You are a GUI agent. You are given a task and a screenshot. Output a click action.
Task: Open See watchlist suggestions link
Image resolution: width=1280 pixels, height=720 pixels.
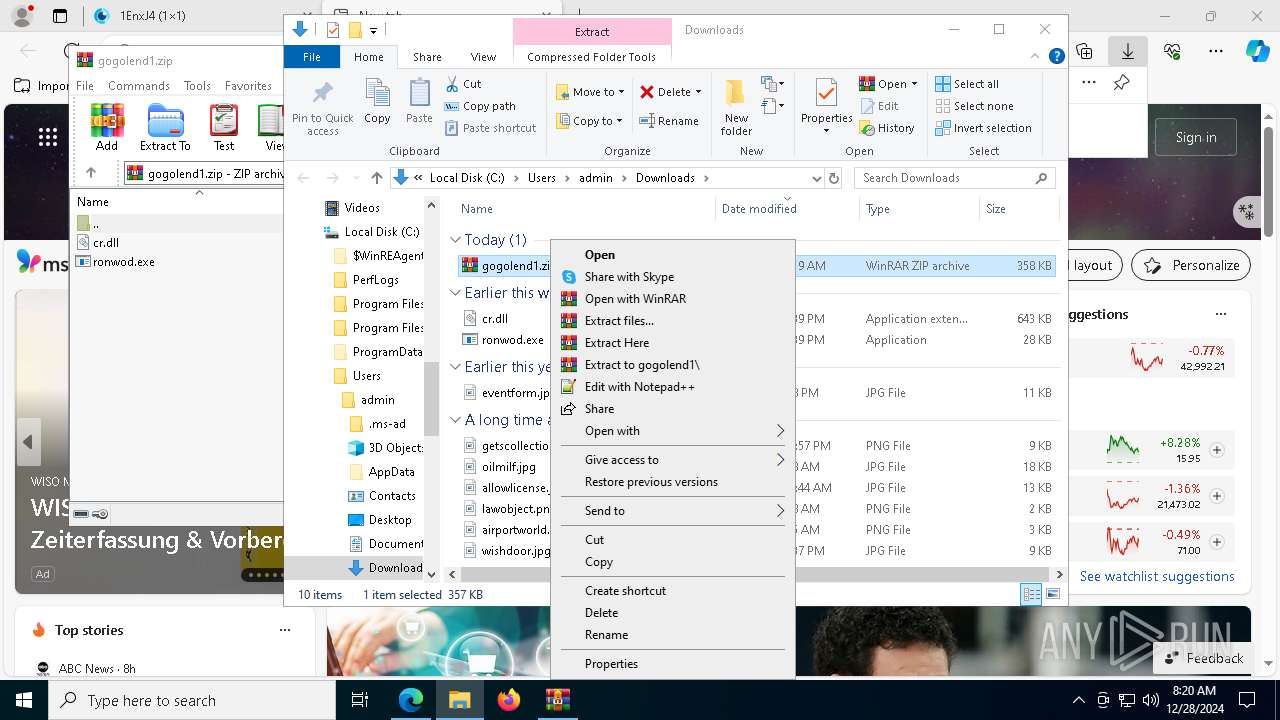click(1157, 576)
